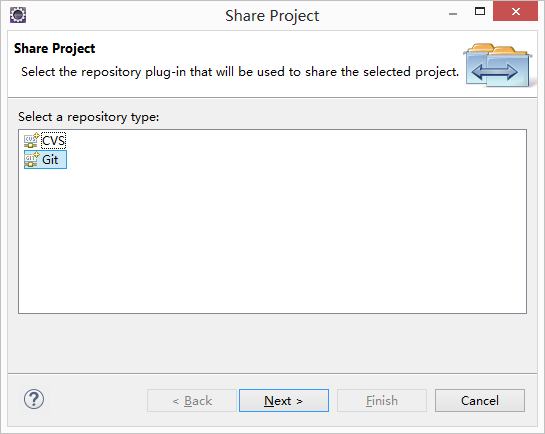Click the disabled Finish button

(x=382, y=401)
